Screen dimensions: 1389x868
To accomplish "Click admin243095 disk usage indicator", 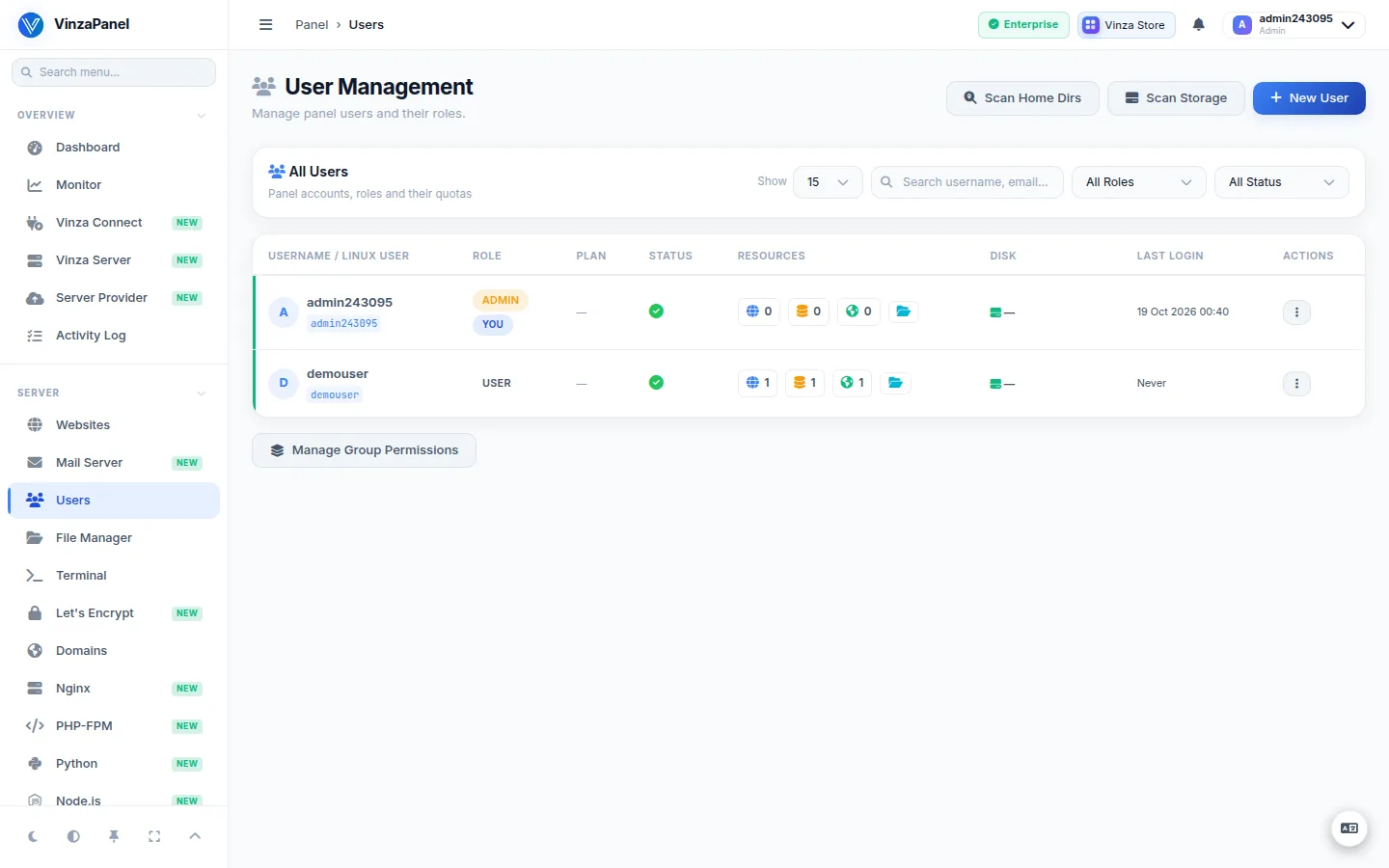I will (1002, 312).
